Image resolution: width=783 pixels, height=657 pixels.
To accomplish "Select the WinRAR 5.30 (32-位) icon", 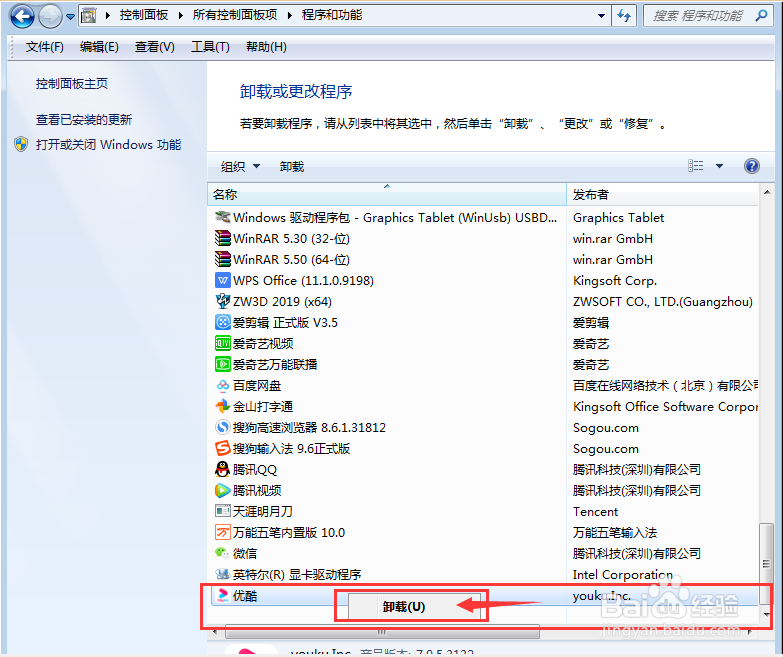I will click(223, 238).
